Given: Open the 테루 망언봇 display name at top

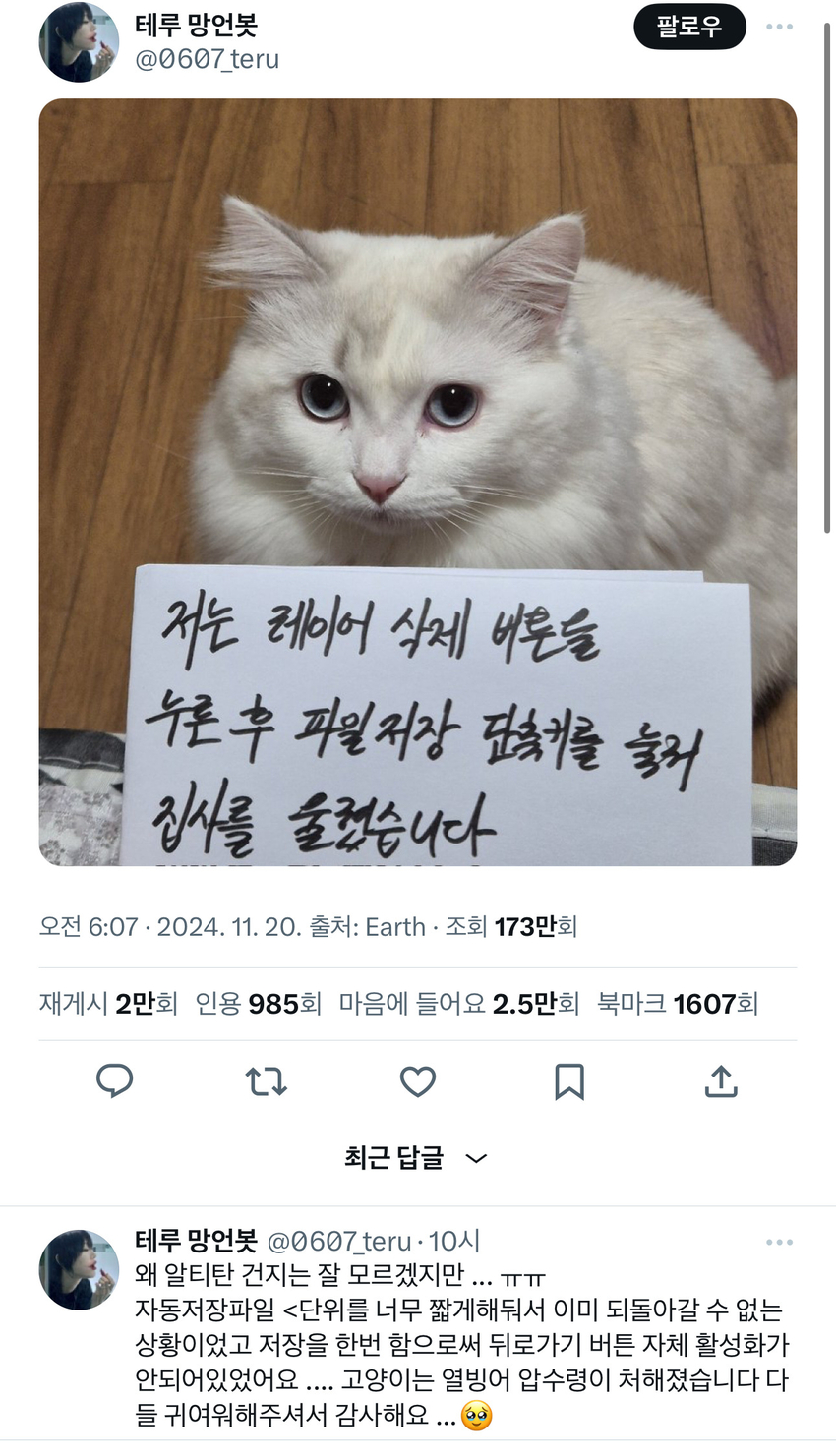Looking at the screenshot, I should [196, 26].
